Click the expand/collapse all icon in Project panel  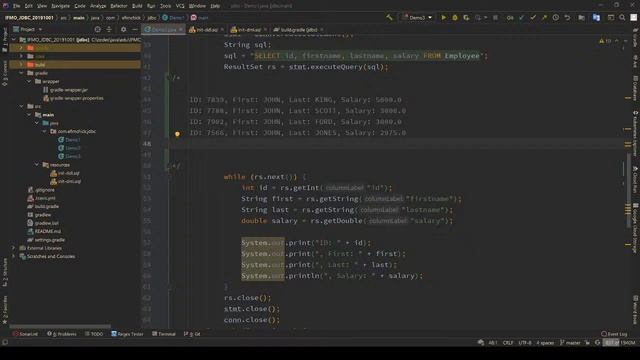[x=109, y=29]
